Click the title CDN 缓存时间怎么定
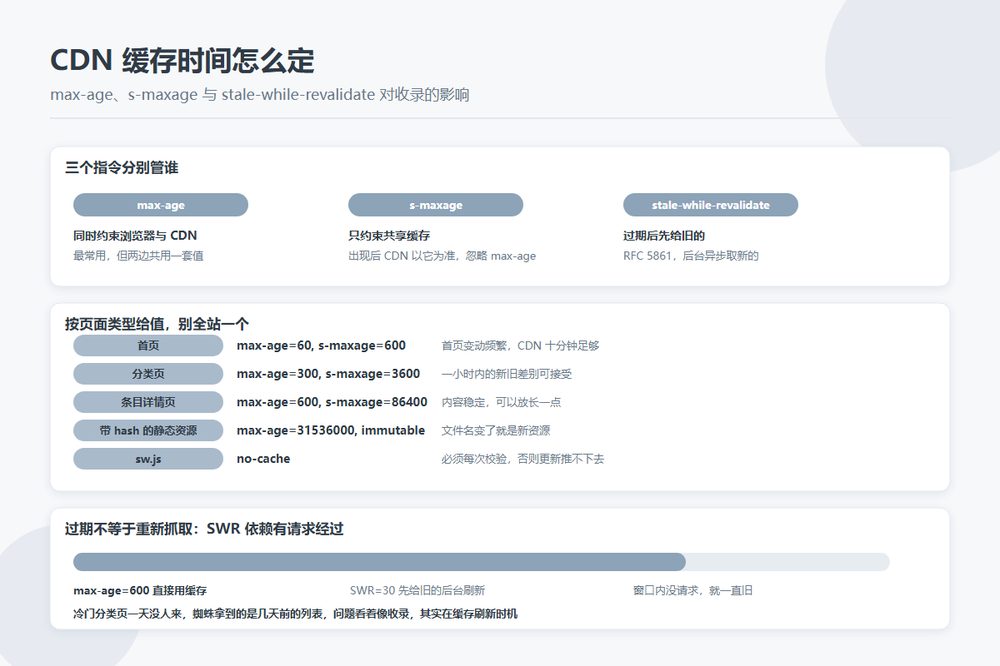The height and width of the screenshot is (666, 1000). (x=182, y=61)
